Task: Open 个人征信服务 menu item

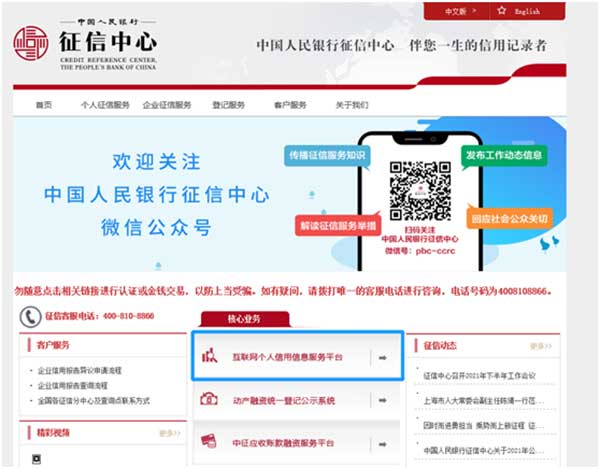Action: point(105,105)
